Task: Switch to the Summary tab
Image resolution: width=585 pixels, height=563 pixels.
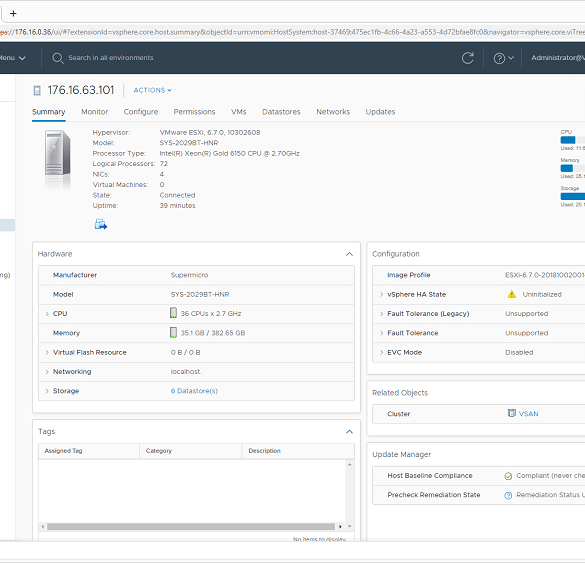Action: (x=49, y=112)
